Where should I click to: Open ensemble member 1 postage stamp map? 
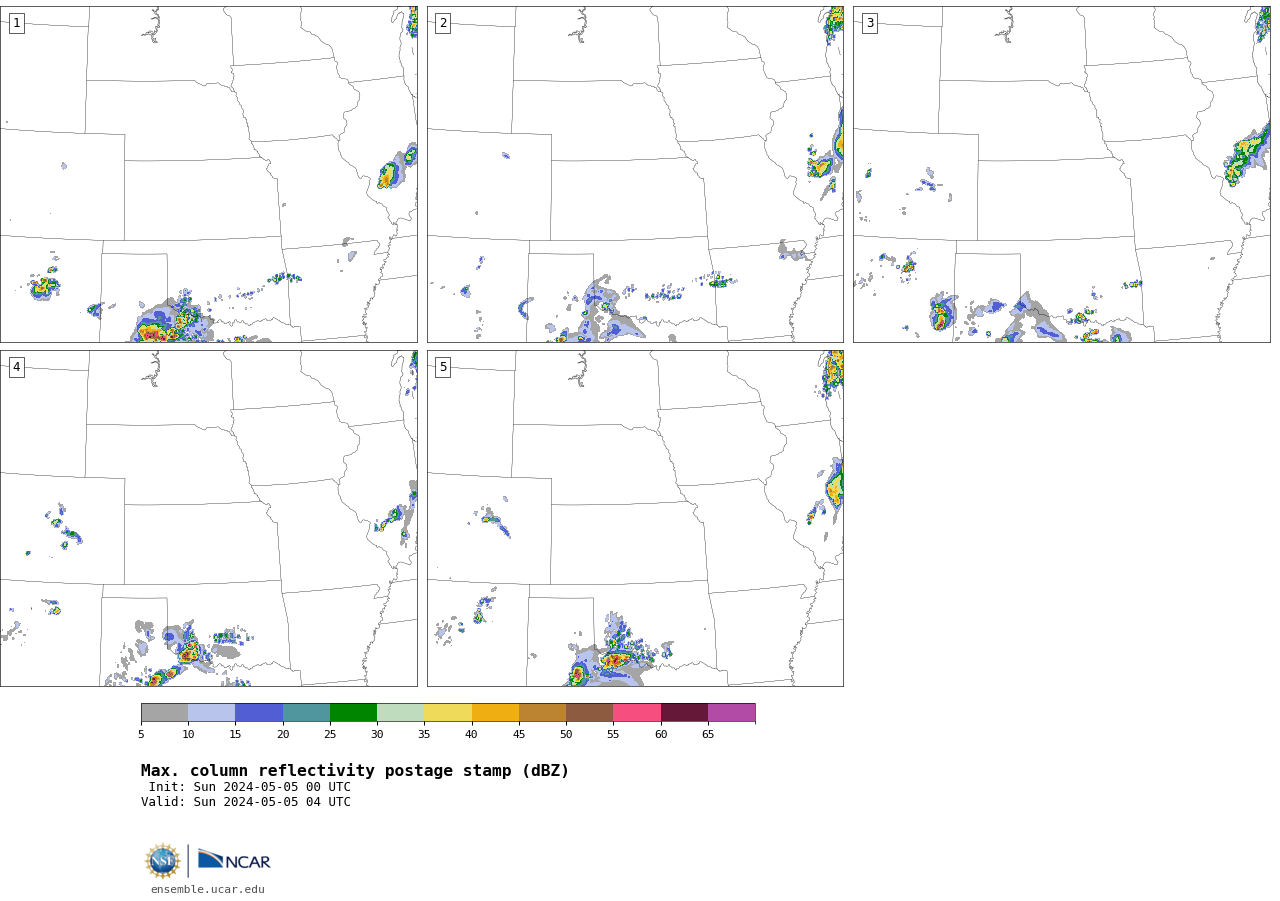click(209, 175)
